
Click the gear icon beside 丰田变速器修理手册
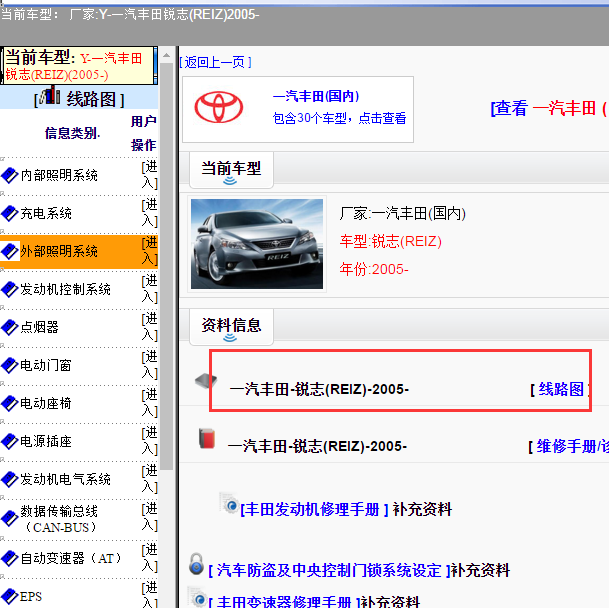197,598
